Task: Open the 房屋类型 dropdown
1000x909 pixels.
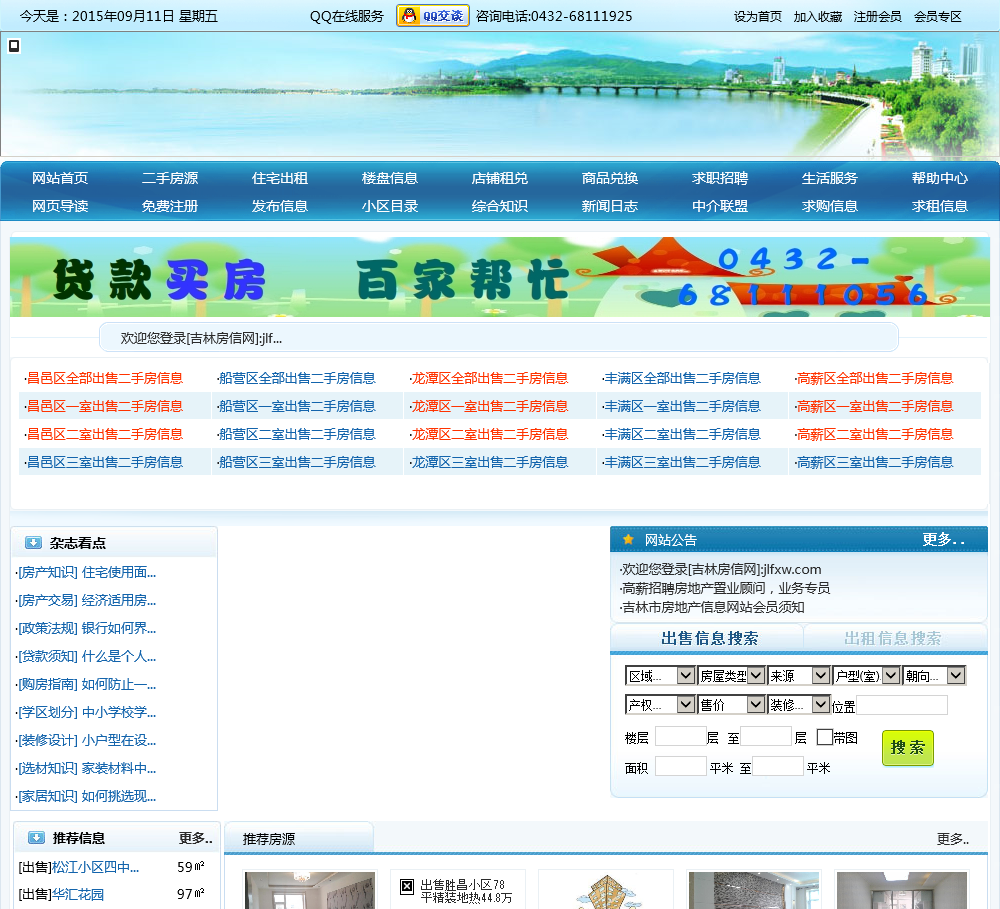Action: [731, 676]
